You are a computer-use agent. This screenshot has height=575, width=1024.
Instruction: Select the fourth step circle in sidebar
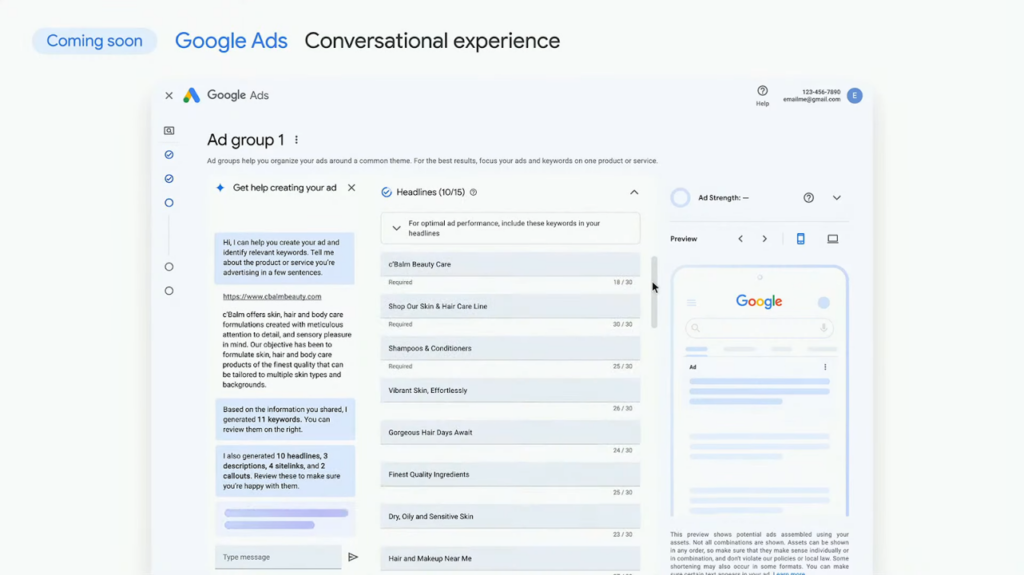coord(169,267)
